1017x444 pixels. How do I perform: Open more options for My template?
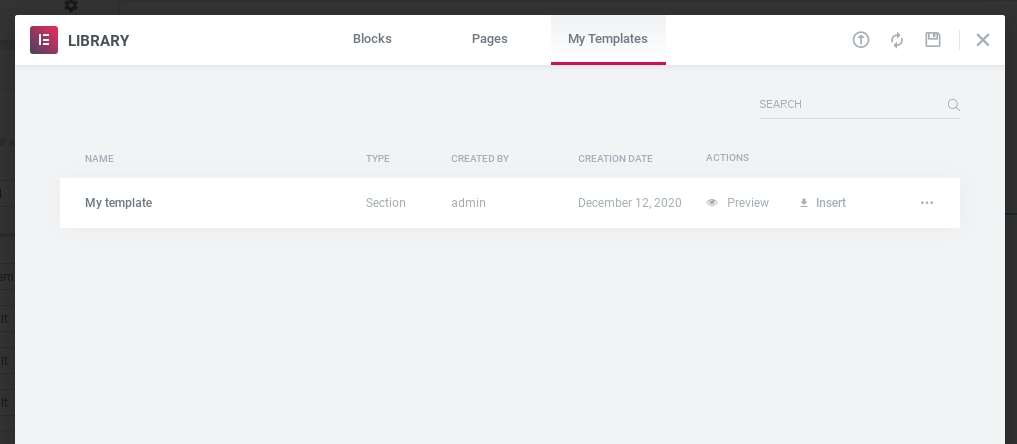coord(927,203)
